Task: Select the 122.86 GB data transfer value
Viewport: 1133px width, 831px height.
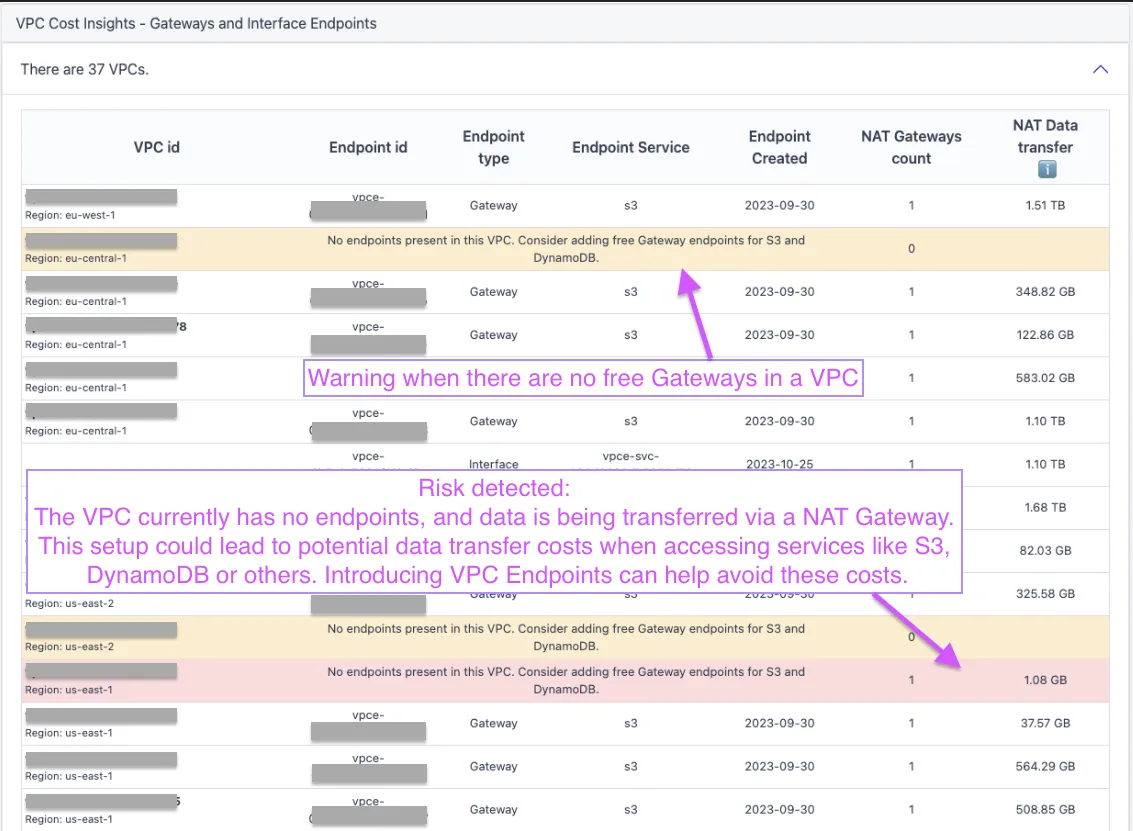Action: [1046, 335]
